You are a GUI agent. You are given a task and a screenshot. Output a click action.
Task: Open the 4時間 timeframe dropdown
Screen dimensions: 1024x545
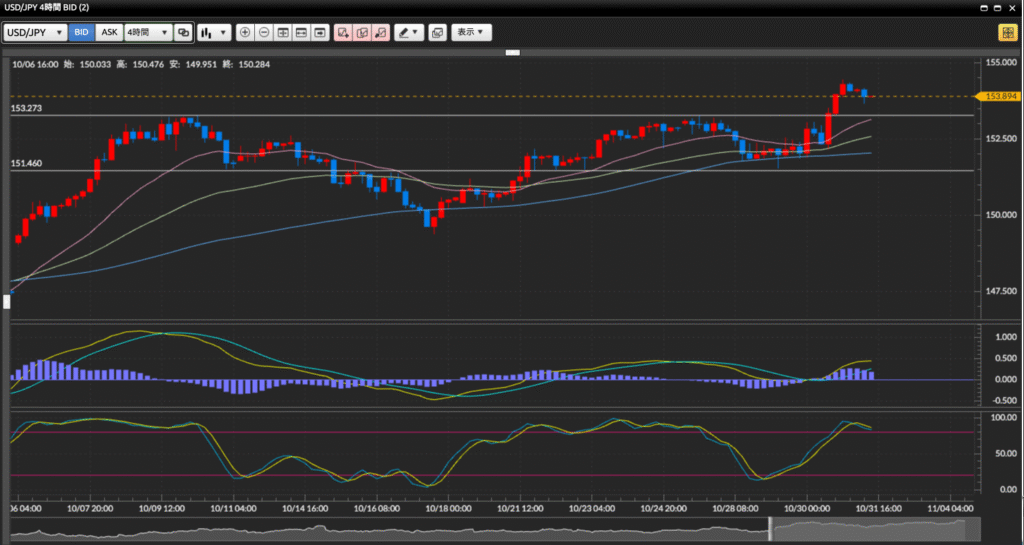147,32
